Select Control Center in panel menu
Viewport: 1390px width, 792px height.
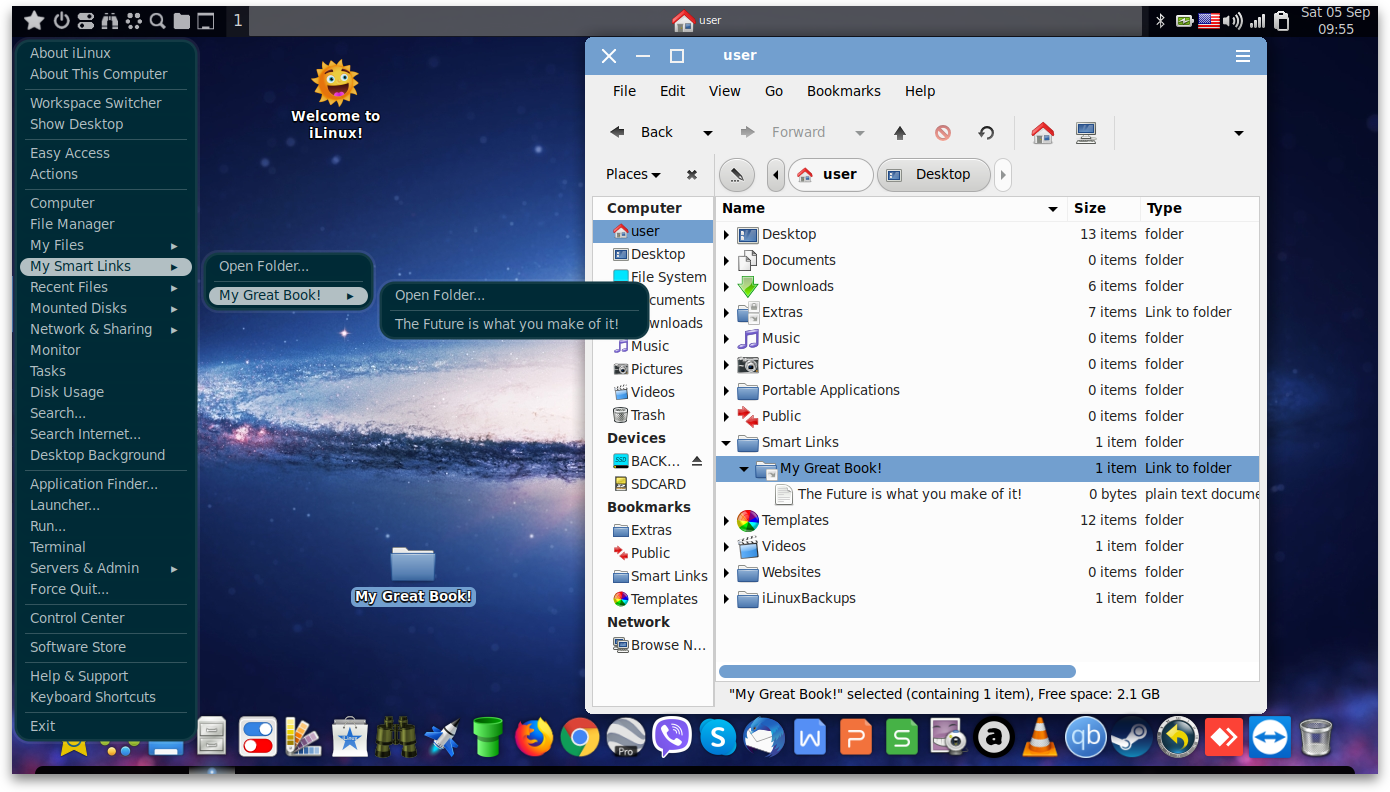point(77,618)
